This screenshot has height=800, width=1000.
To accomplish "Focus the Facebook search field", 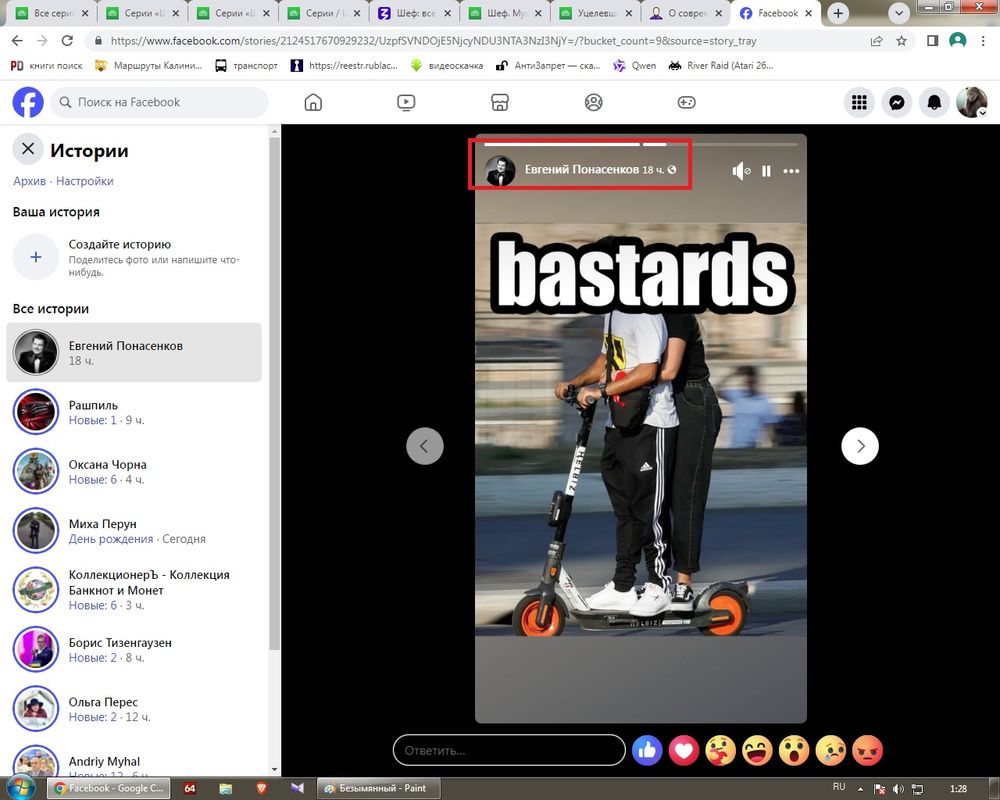I will point(159,102).
